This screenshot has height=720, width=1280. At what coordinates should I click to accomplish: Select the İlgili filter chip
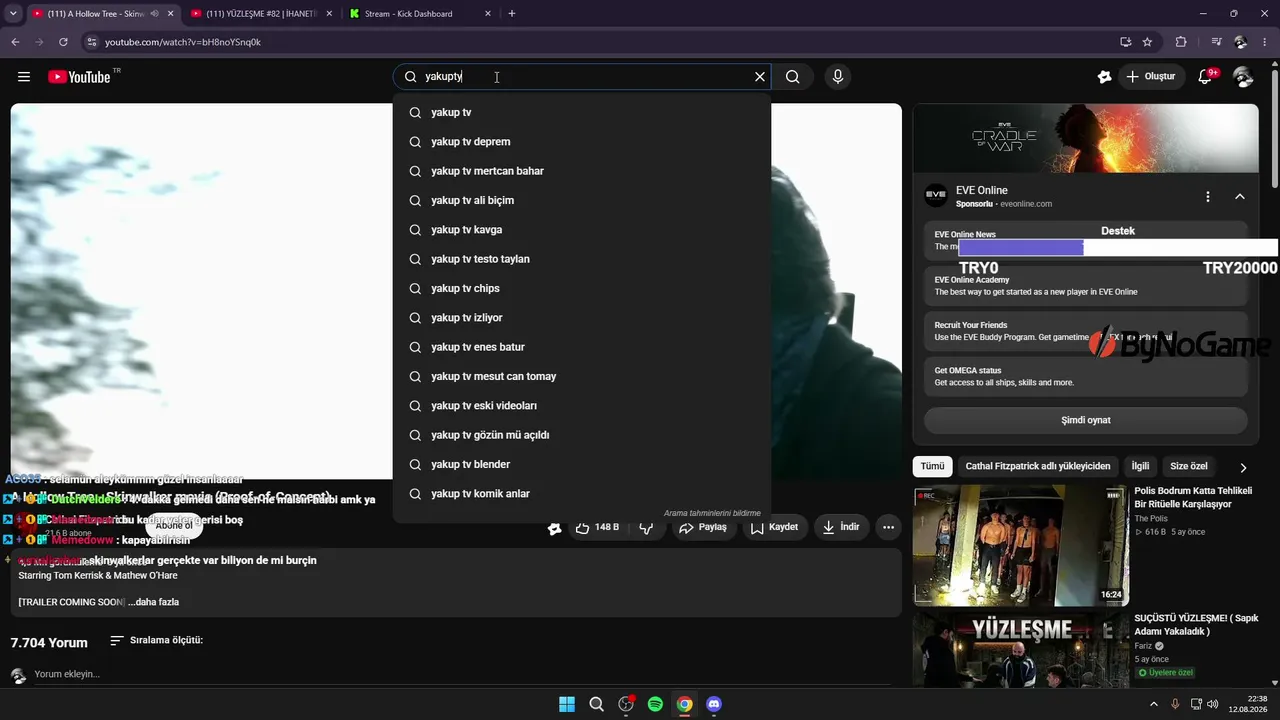1140,466
